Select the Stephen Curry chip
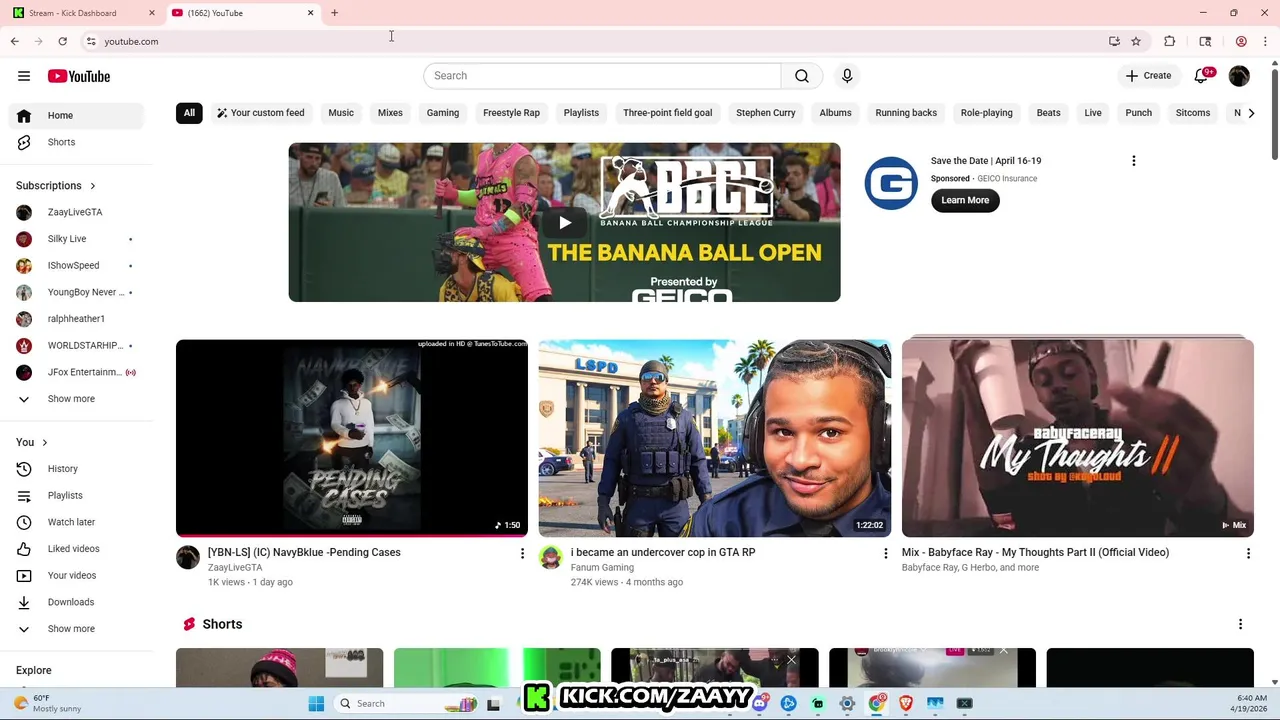The width and height of the screenshot is (1280, 720). (766, 113)
